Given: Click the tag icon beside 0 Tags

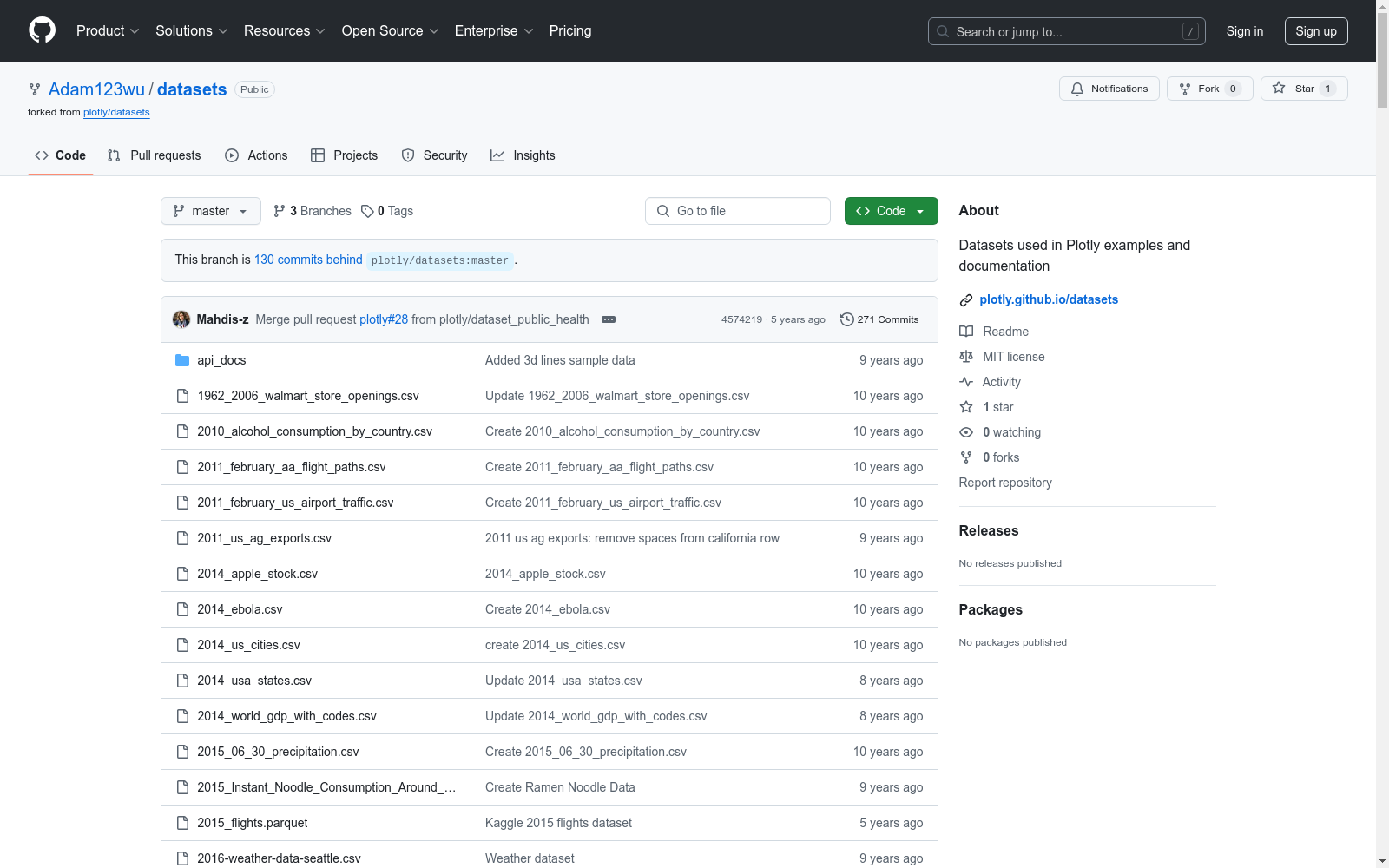Looking at the screenshot, I should click(x=367, y=211).
